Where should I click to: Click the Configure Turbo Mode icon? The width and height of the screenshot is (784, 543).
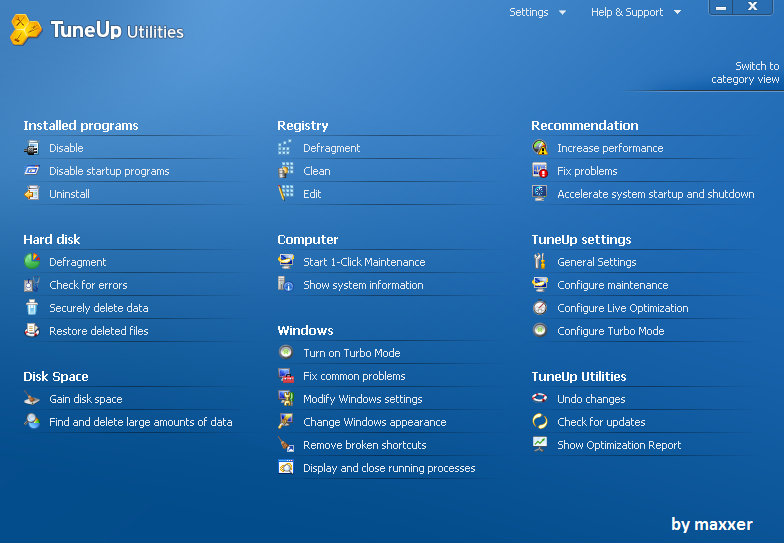tap(540, 330)
